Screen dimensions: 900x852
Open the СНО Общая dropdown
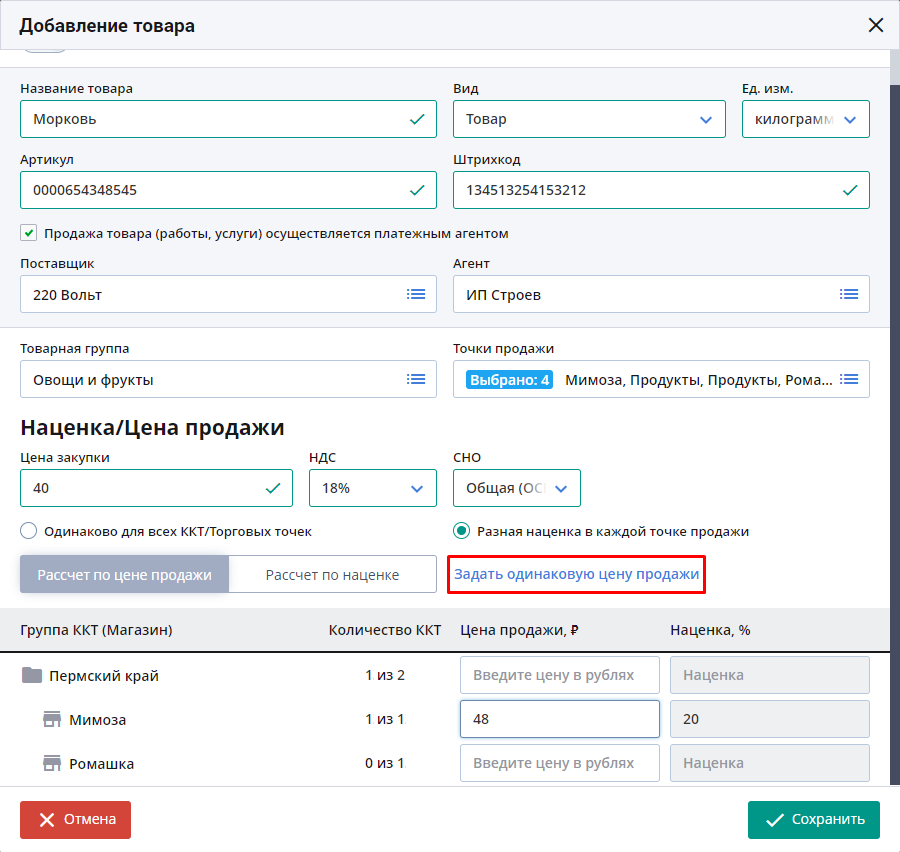tap(517, 489)
